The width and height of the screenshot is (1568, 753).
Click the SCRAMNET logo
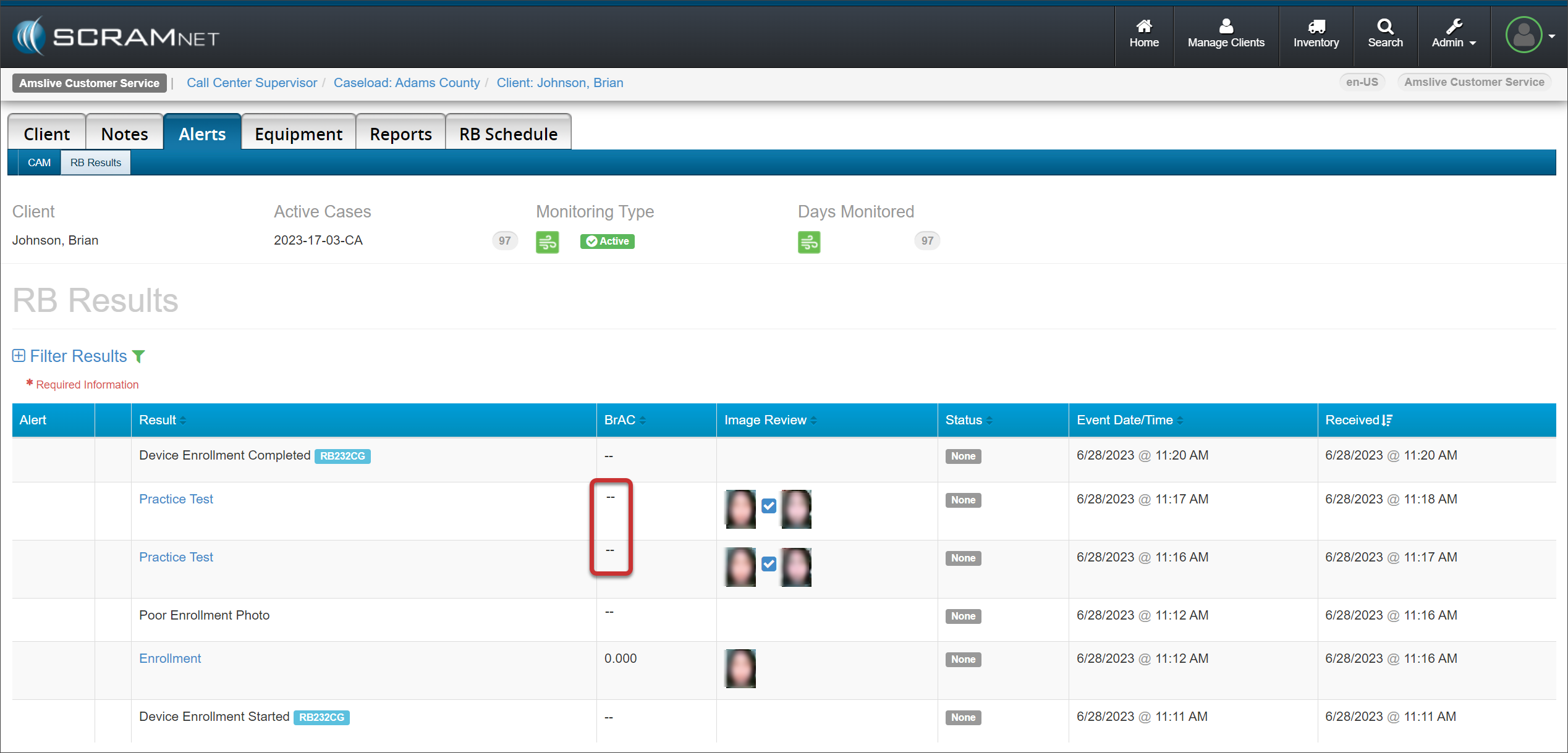(116, 36)
